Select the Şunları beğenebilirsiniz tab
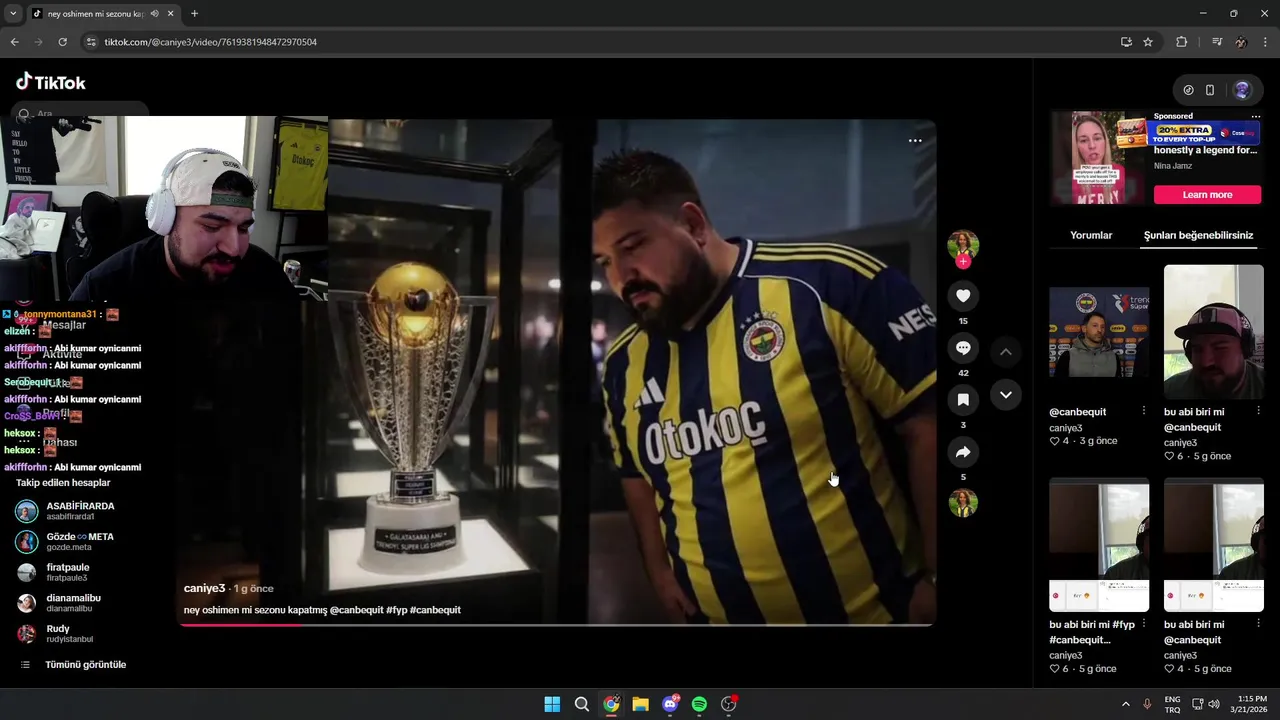This screenshot has height=720, width=1280. [1198, 235]
